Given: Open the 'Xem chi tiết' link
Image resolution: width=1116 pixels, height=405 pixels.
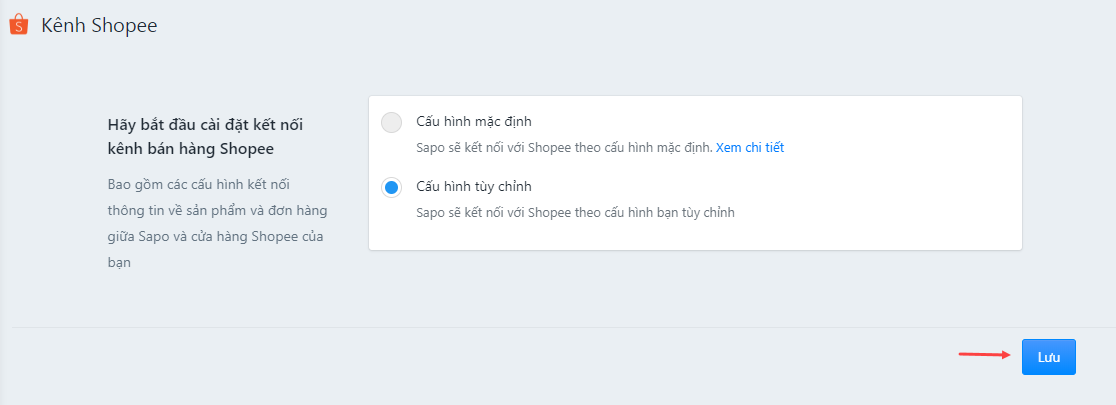Looking at the screenshot, I should (750, 148).
